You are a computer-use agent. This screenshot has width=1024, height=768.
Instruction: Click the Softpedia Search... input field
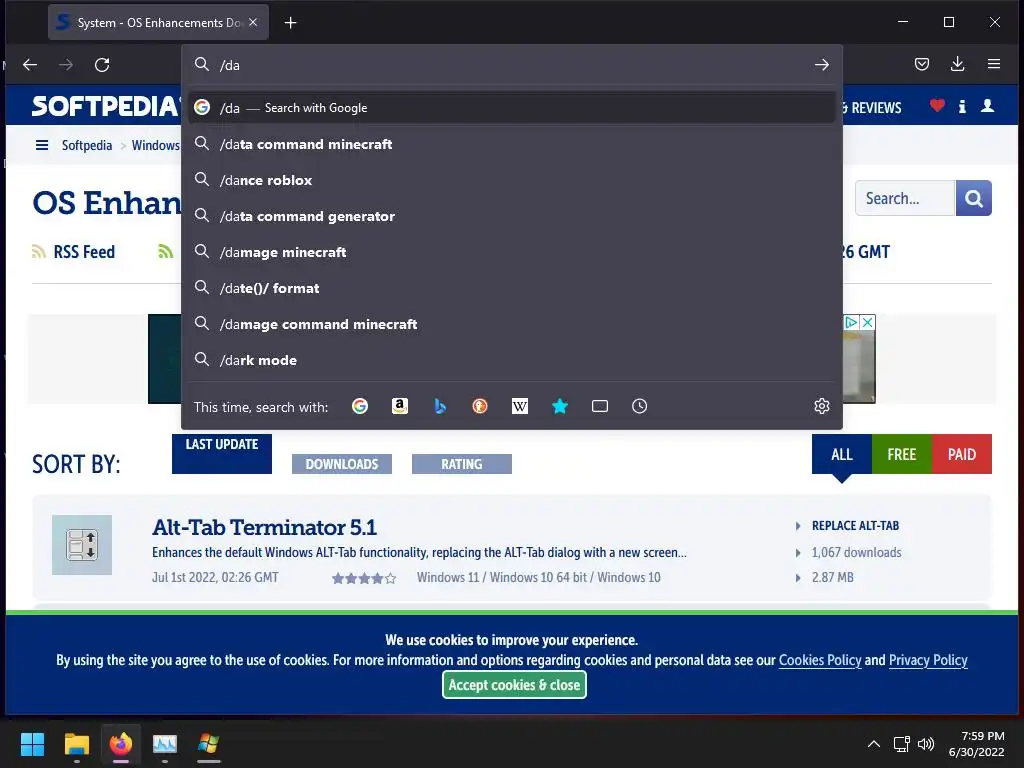(904, 198)
